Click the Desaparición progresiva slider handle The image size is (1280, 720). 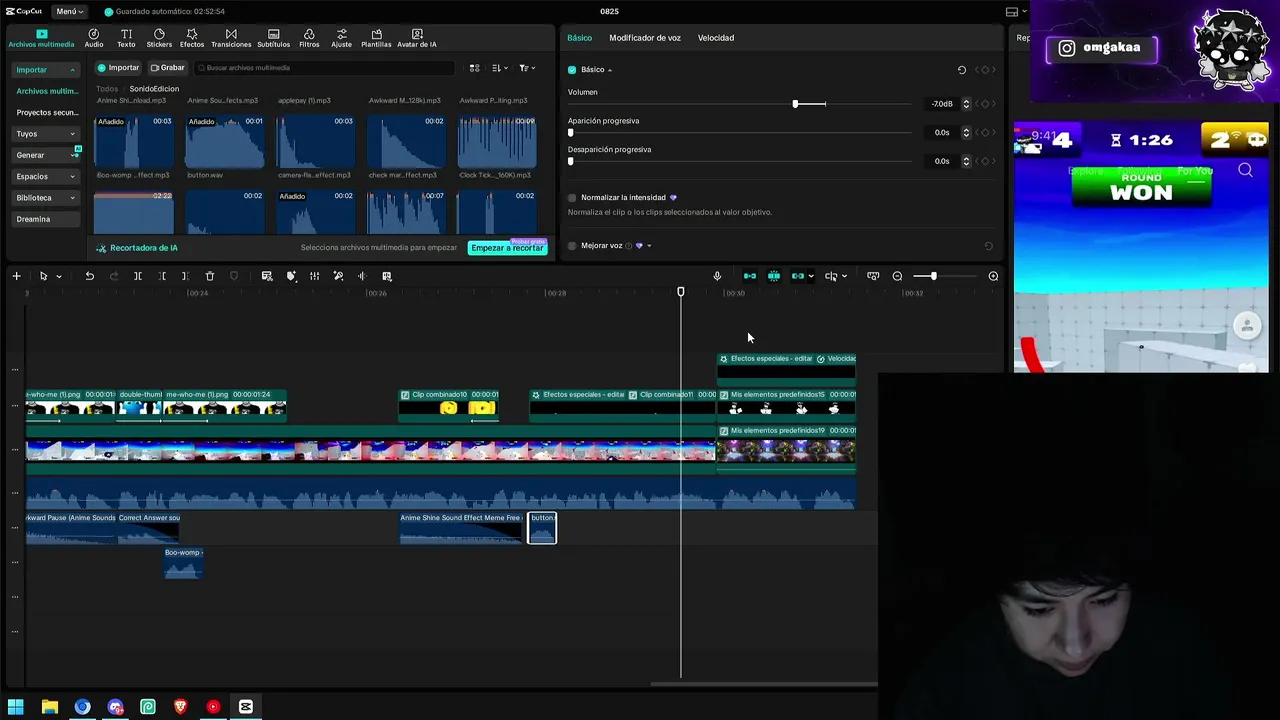click(x=571, y=161)
